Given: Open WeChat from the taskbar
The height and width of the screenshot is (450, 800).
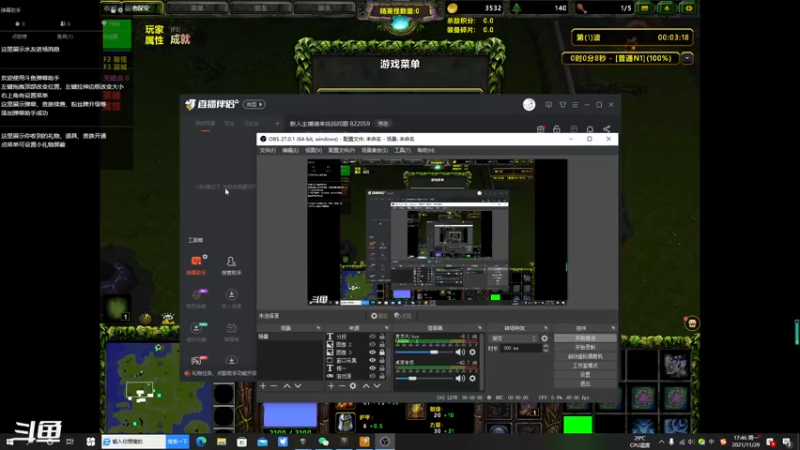Looking at the screenshot, I should point(323,441).
